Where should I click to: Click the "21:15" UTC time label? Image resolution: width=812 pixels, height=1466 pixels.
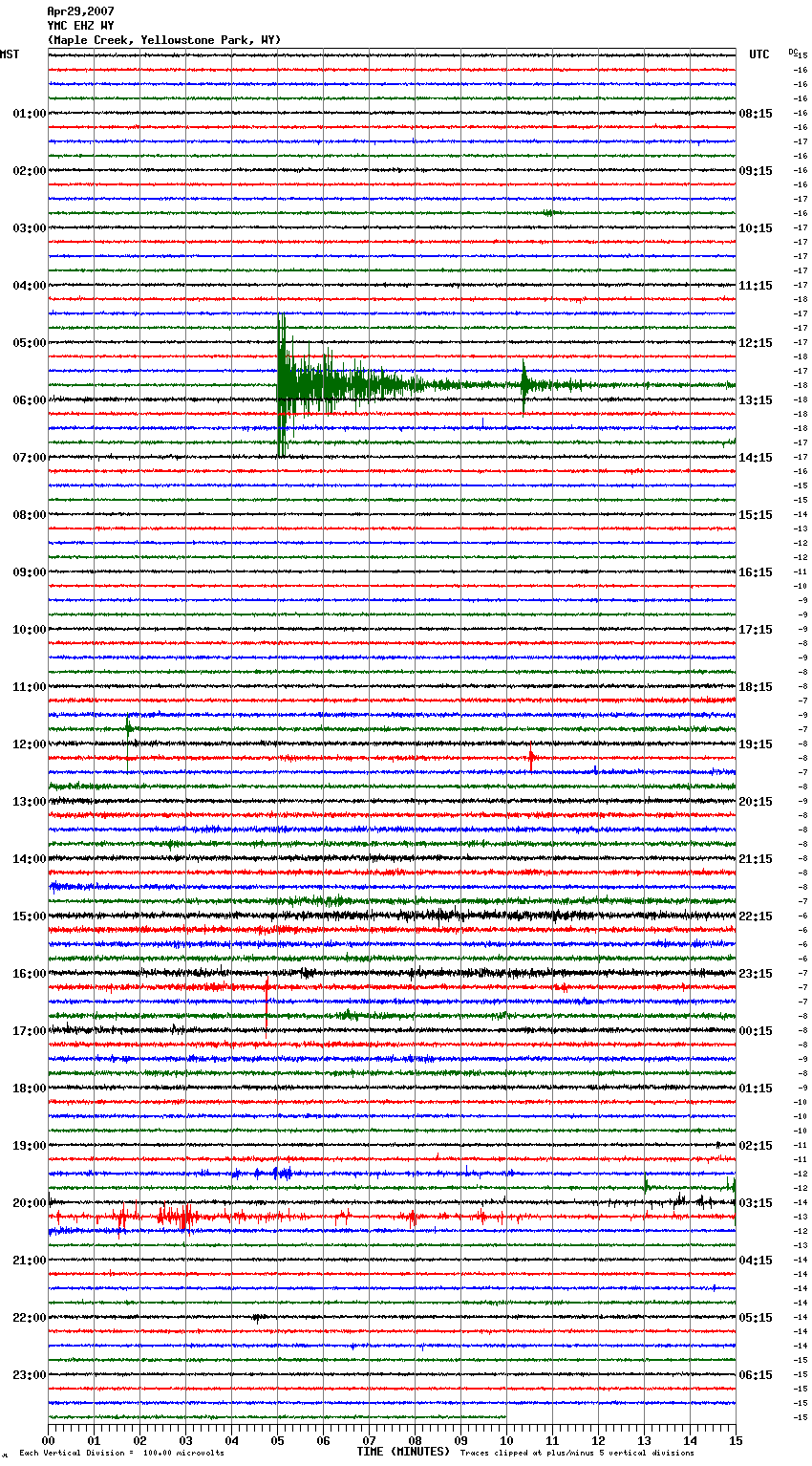tap(756, 859)
